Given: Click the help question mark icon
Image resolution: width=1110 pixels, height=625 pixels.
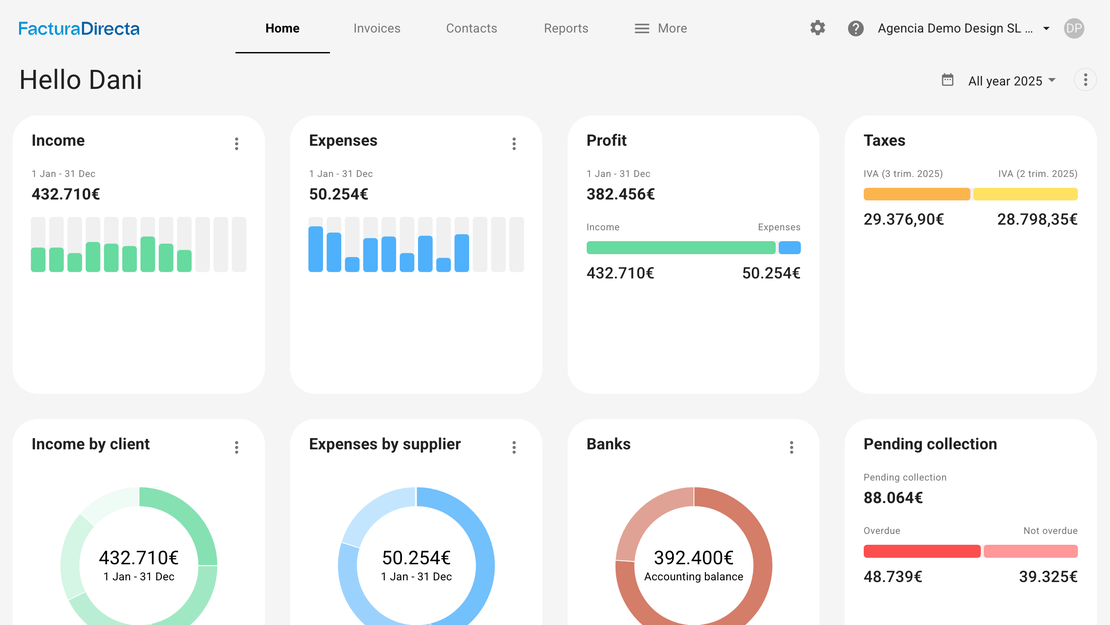Looking at the screenshot, I should click(856, 28).
